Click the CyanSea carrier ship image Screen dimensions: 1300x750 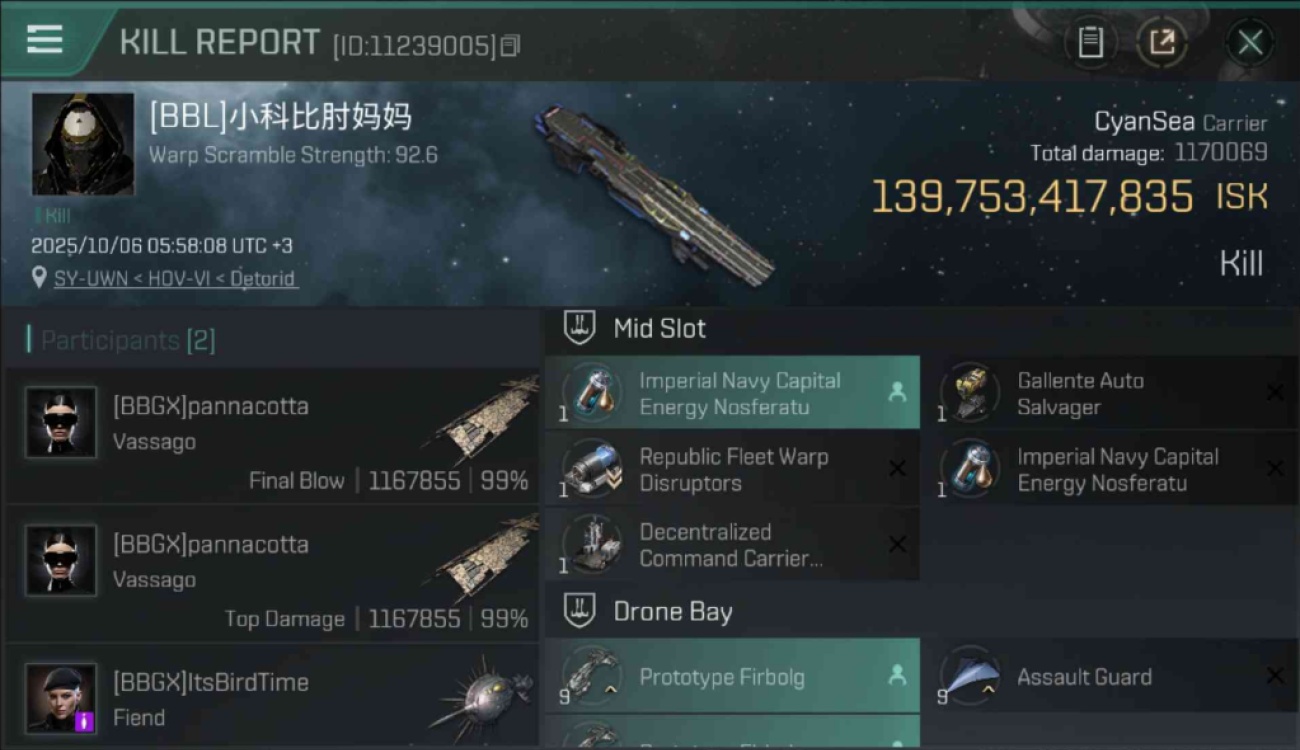click(x=655, y=193)
